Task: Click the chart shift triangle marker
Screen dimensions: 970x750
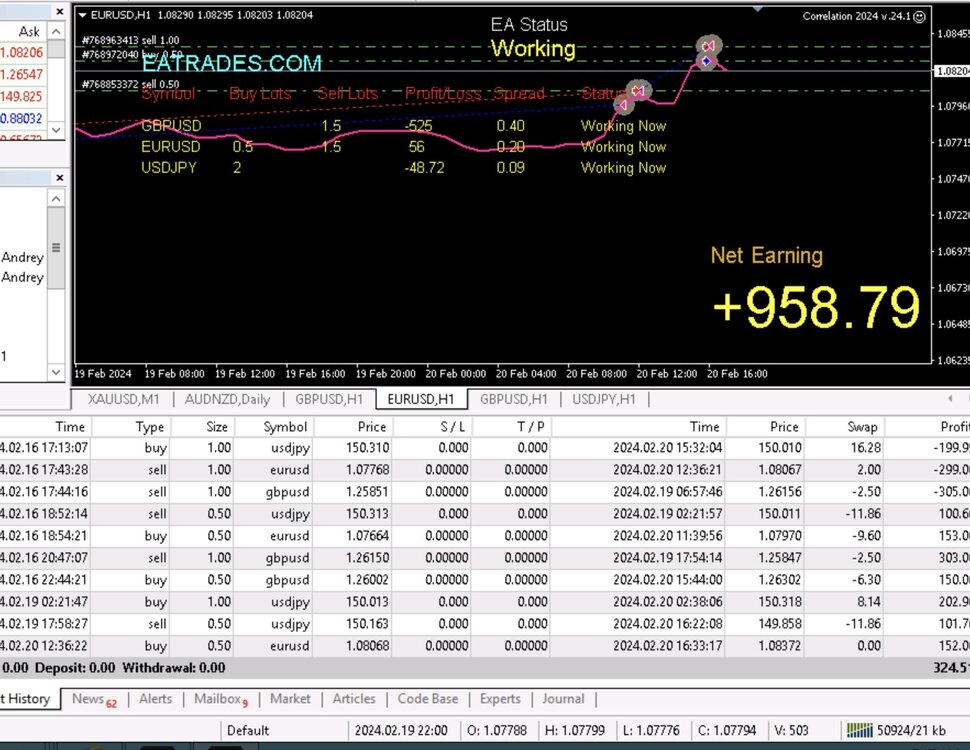Action: (758, 9)
